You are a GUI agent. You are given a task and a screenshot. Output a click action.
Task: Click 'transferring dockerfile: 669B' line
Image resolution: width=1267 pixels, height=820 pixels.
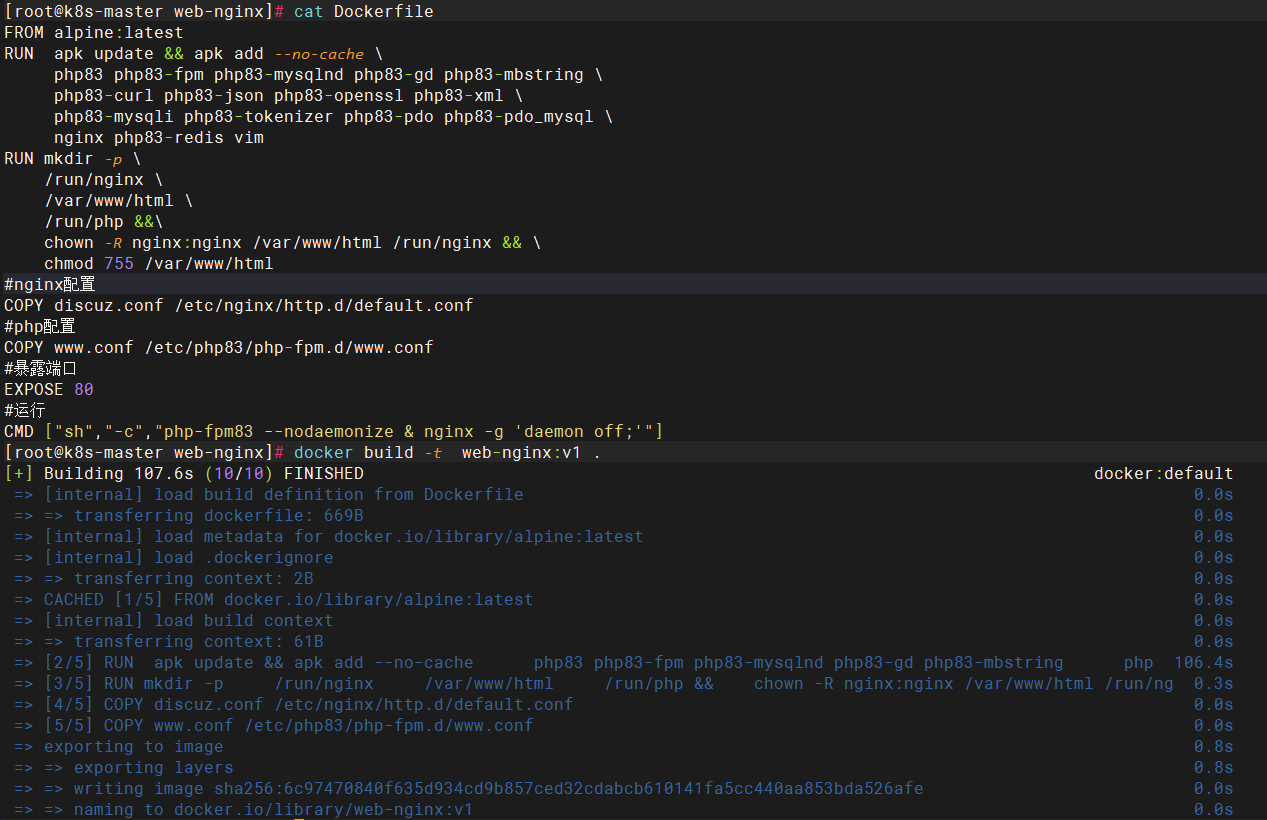point(219,515)
